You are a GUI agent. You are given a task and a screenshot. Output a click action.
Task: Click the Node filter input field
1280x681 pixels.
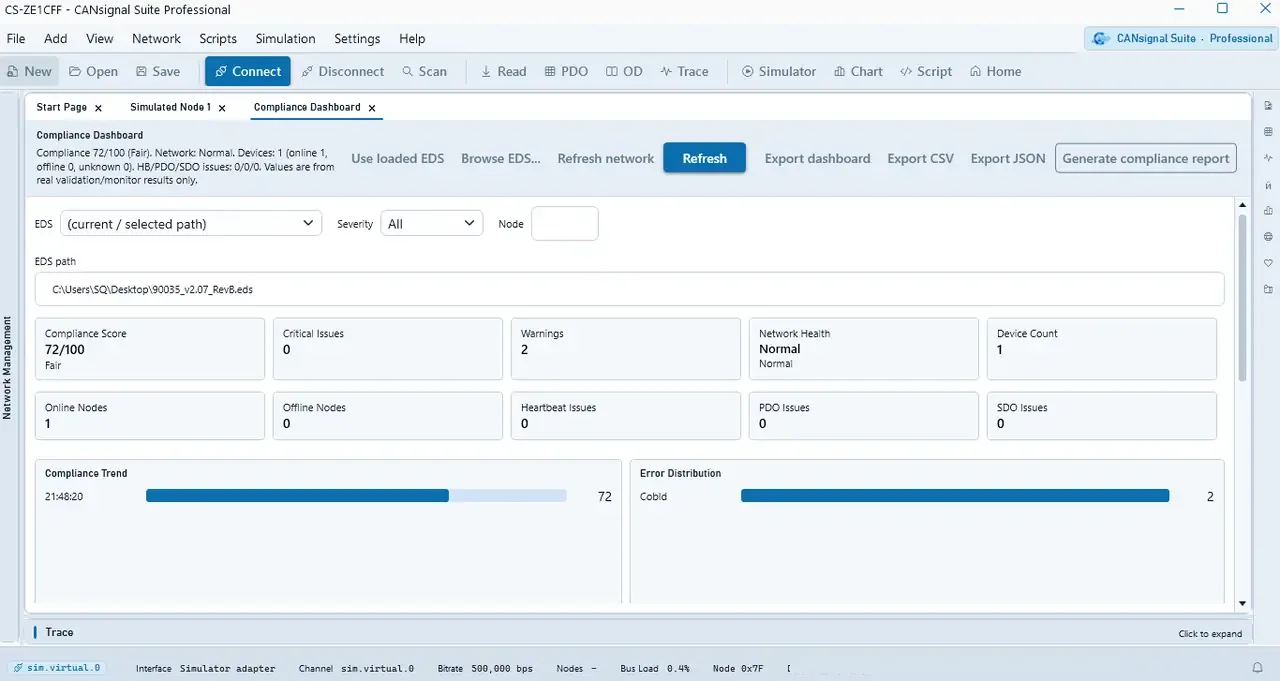(x=565, y=224)
